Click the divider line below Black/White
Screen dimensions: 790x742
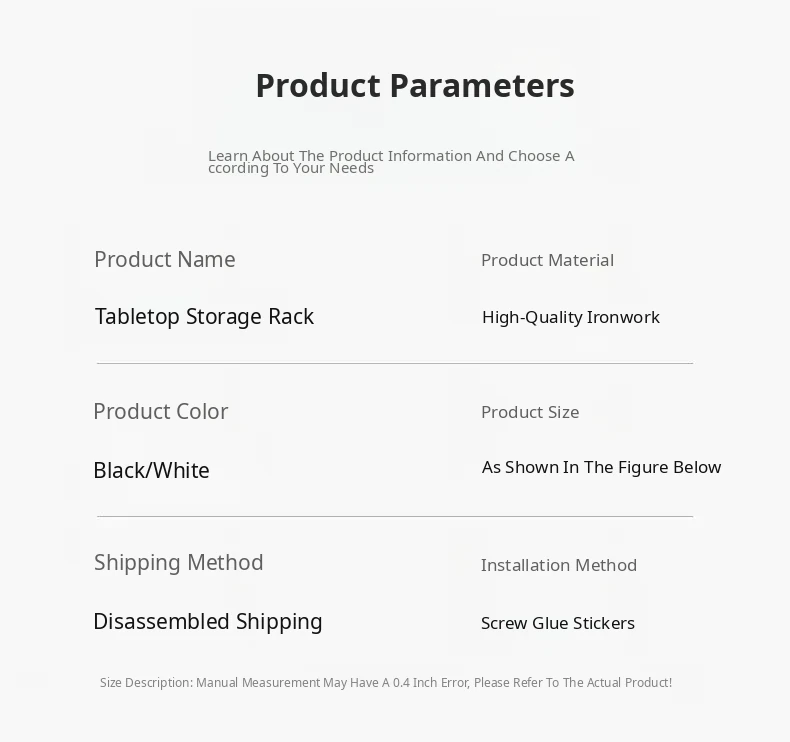pos(394,516)
